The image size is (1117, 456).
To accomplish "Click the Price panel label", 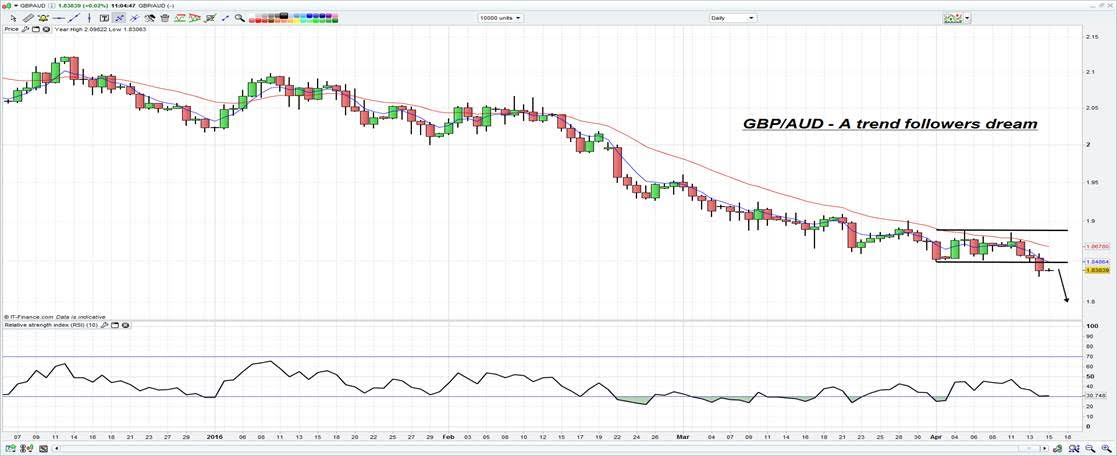I will click(12, 29).
